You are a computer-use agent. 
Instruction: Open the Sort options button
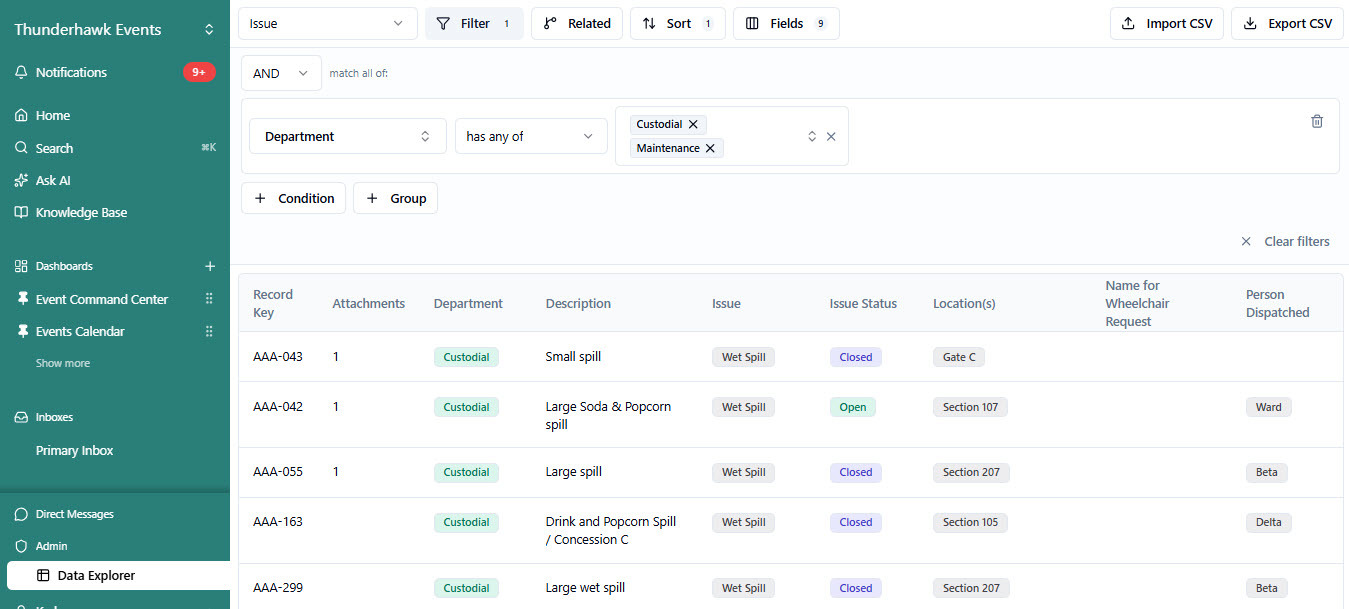[x=678, y=23]
